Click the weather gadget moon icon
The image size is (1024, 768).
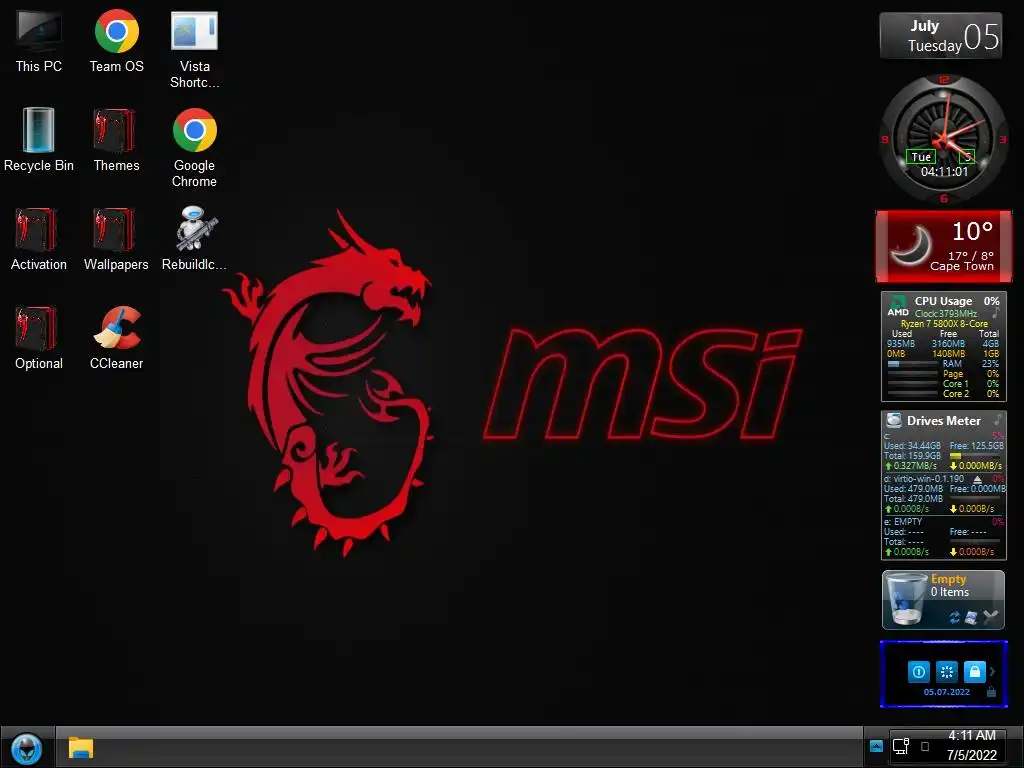pyautogui.click(x=912, y=245)
